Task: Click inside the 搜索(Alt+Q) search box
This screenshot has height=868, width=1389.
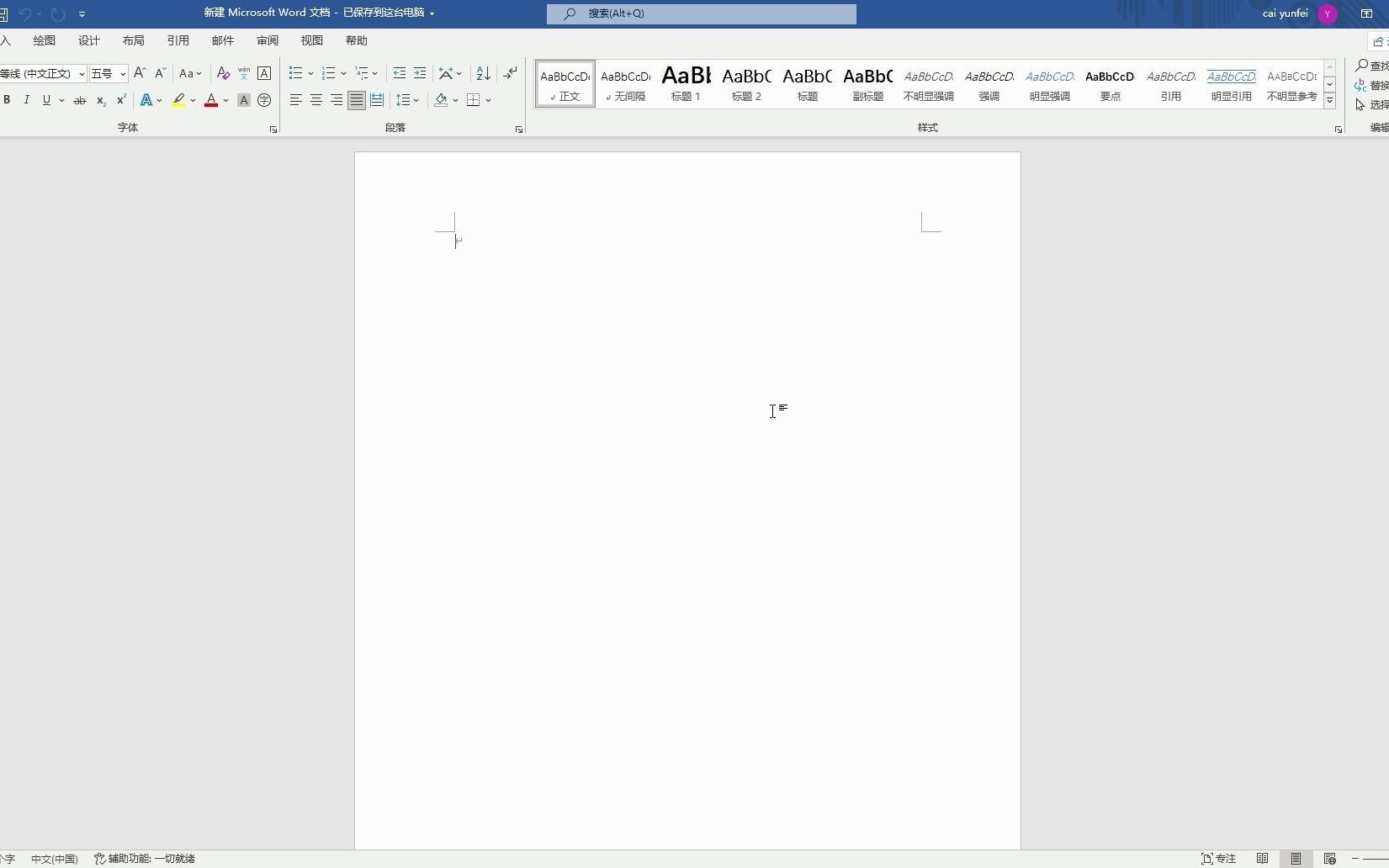Action: pos(701,13)
